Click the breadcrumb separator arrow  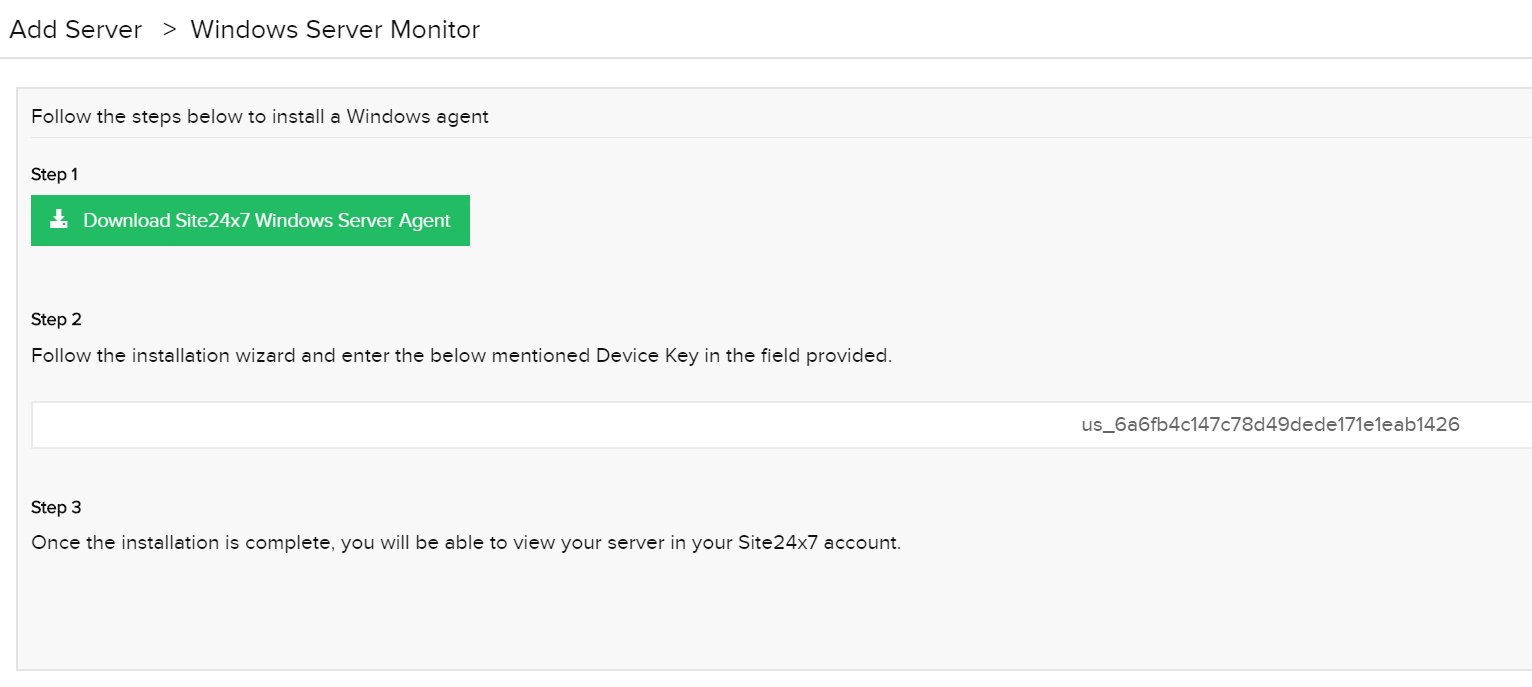coord(169,30)
